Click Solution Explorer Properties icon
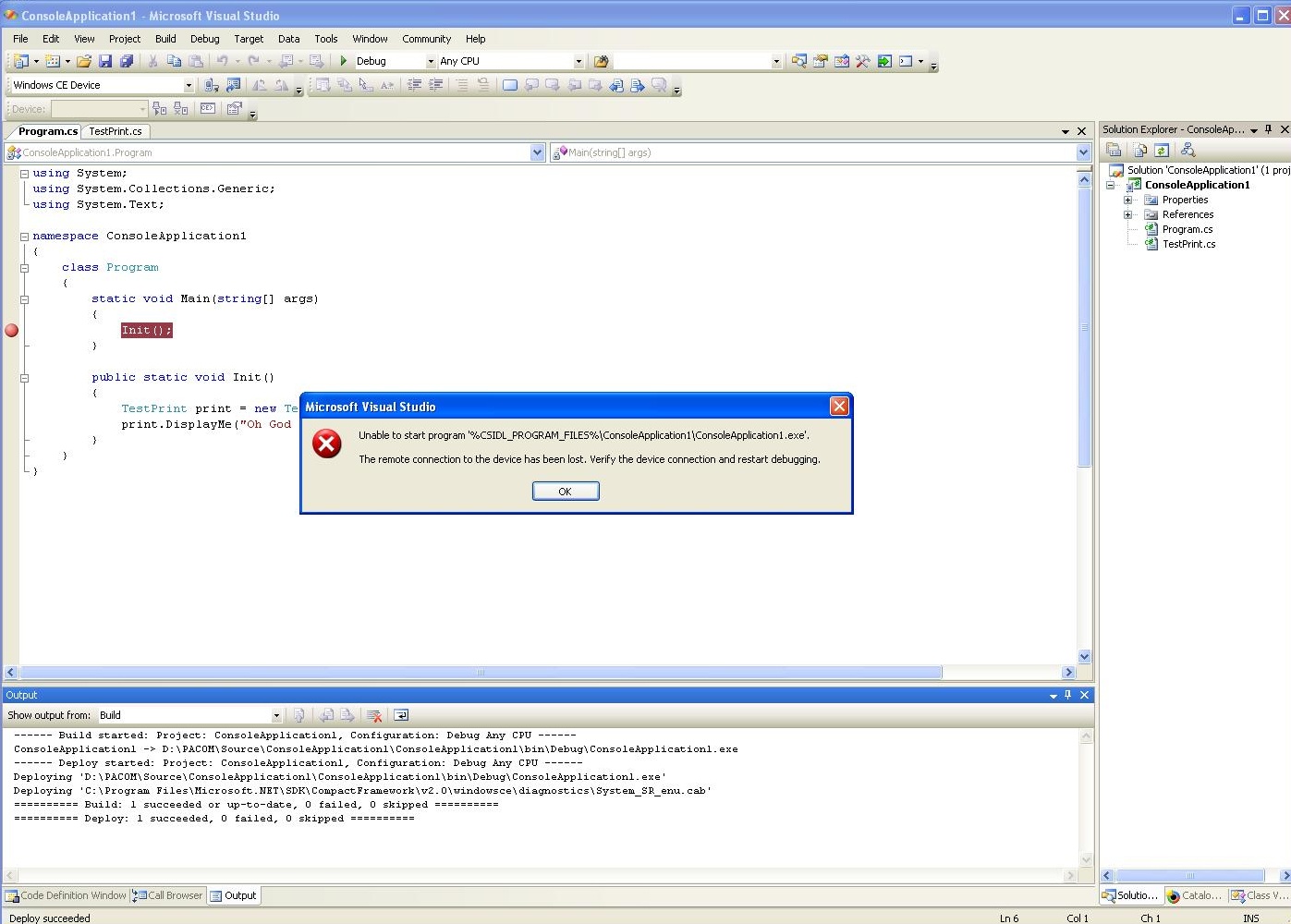The height and width of the screenshot is (924, 1291). (x=1114, y=150)
